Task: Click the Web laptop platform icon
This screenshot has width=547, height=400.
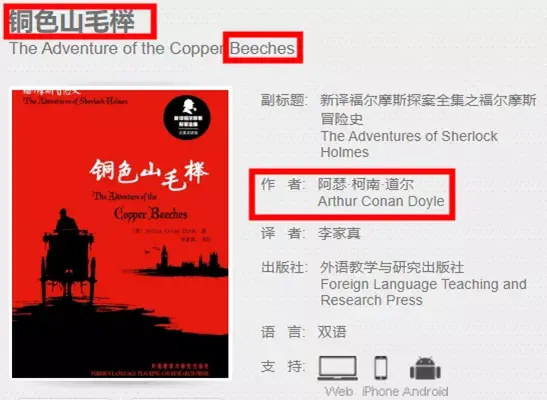Action: 338,368
